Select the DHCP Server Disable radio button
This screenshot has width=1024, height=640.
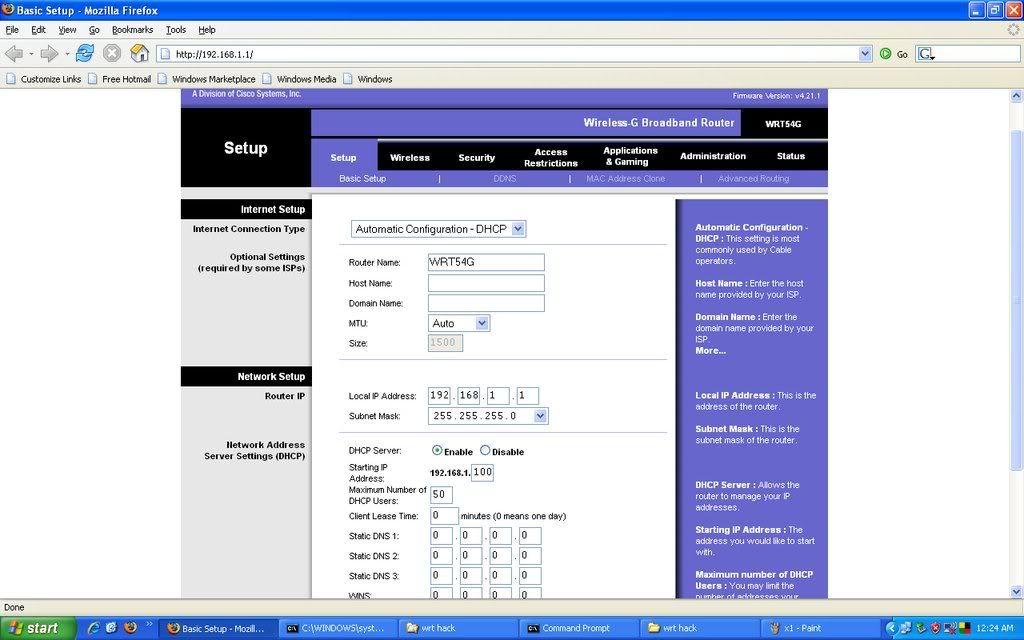(485, 450)
